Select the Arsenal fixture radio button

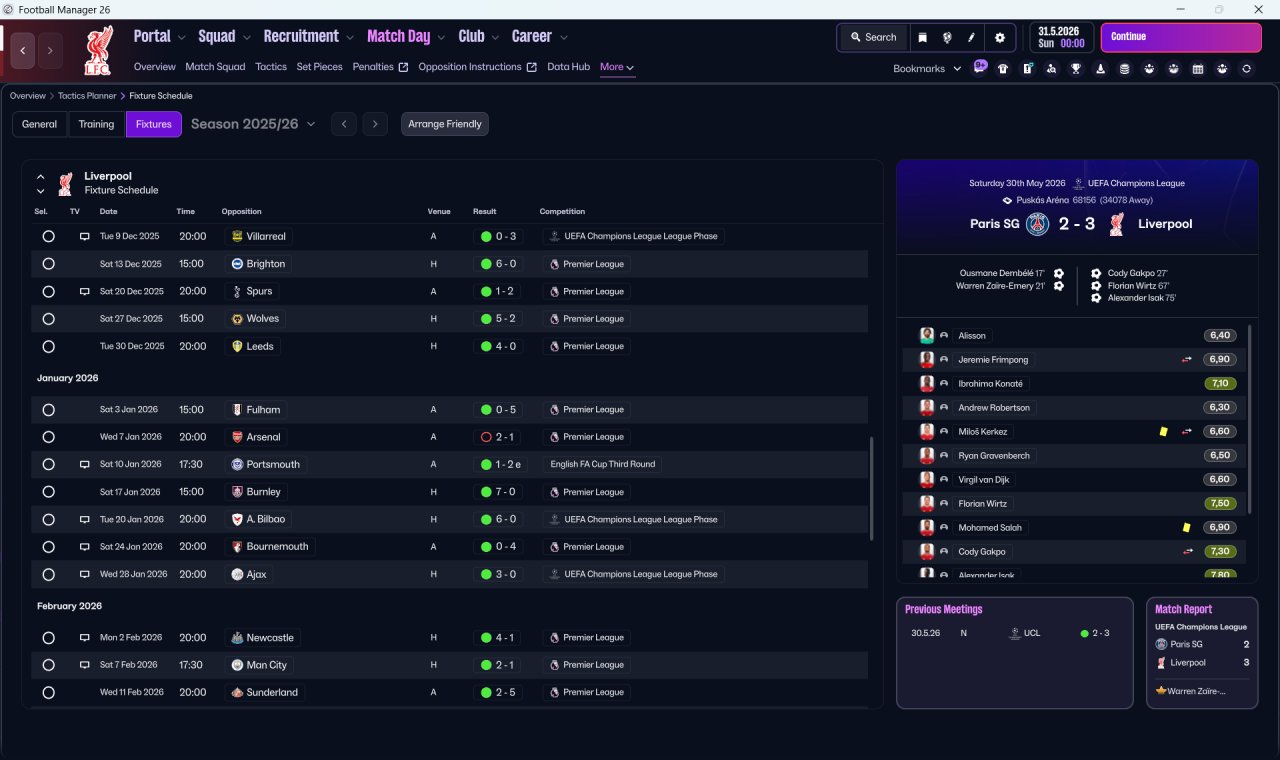click(x=48, y=437)
